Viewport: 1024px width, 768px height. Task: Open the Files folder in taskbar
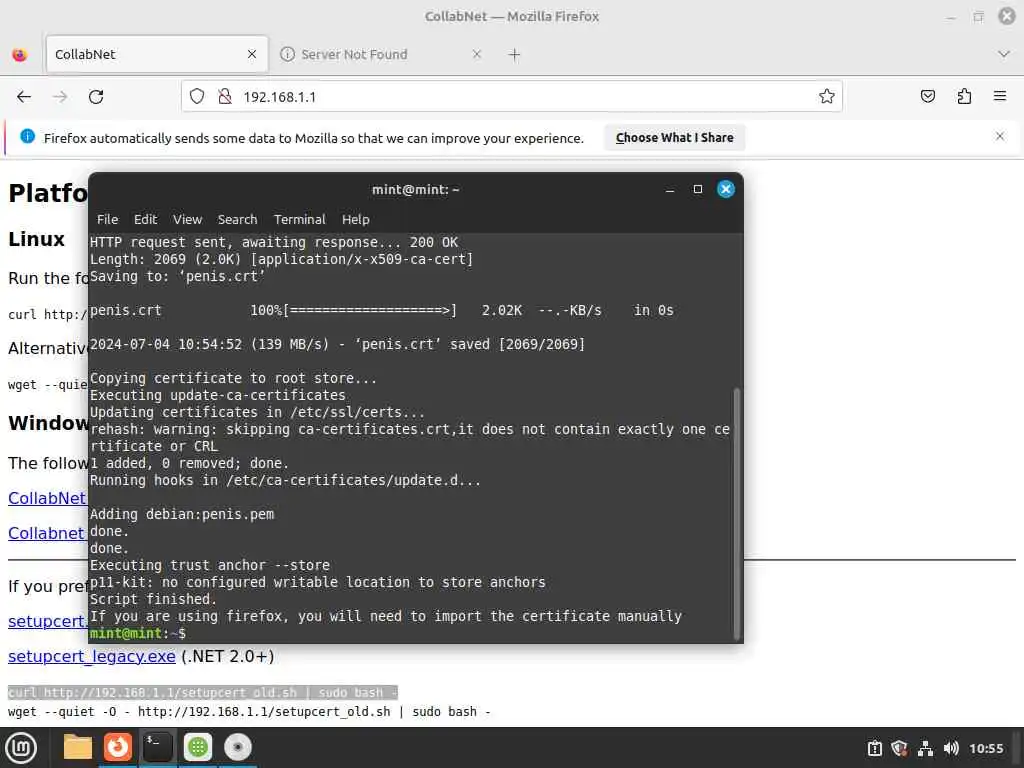click(x=78, y=747)
